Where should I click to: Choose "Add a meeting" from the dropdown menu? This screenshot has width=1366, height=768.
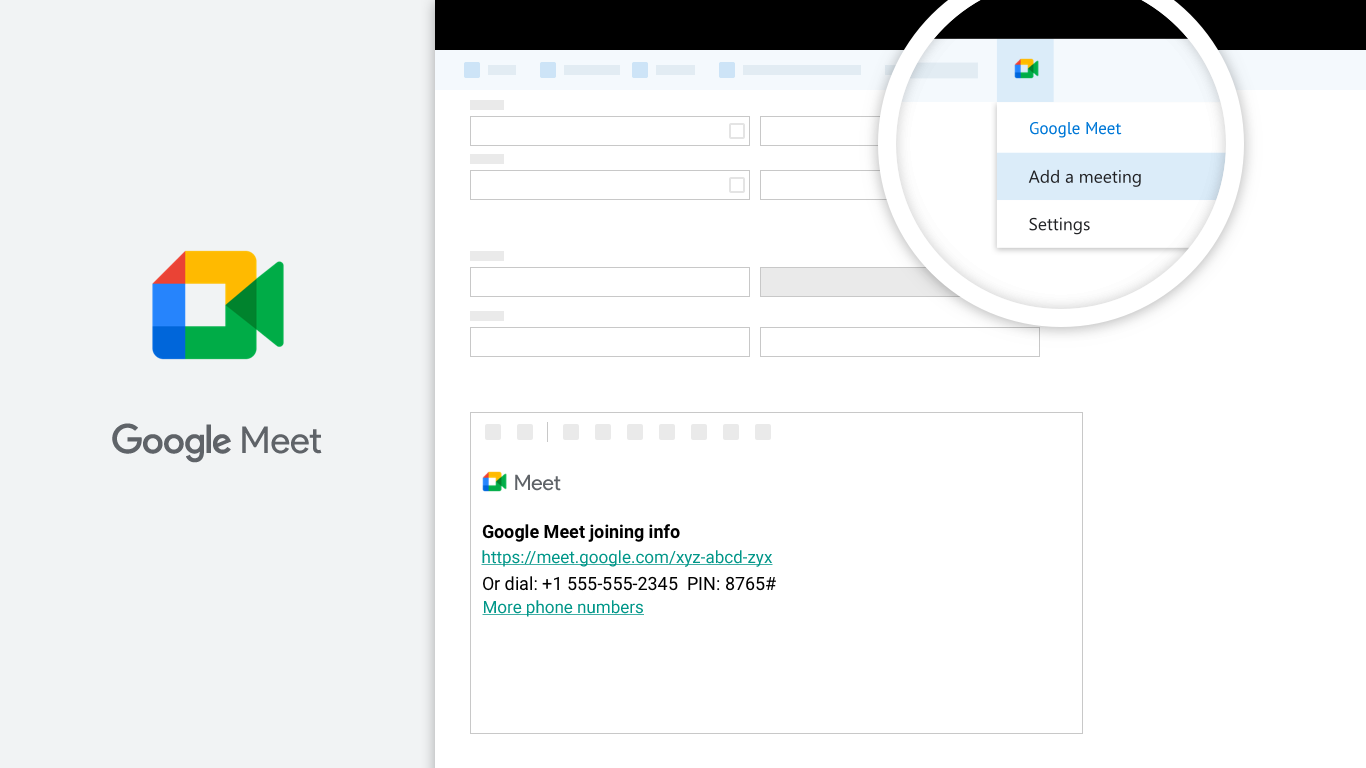(1110, 177)
